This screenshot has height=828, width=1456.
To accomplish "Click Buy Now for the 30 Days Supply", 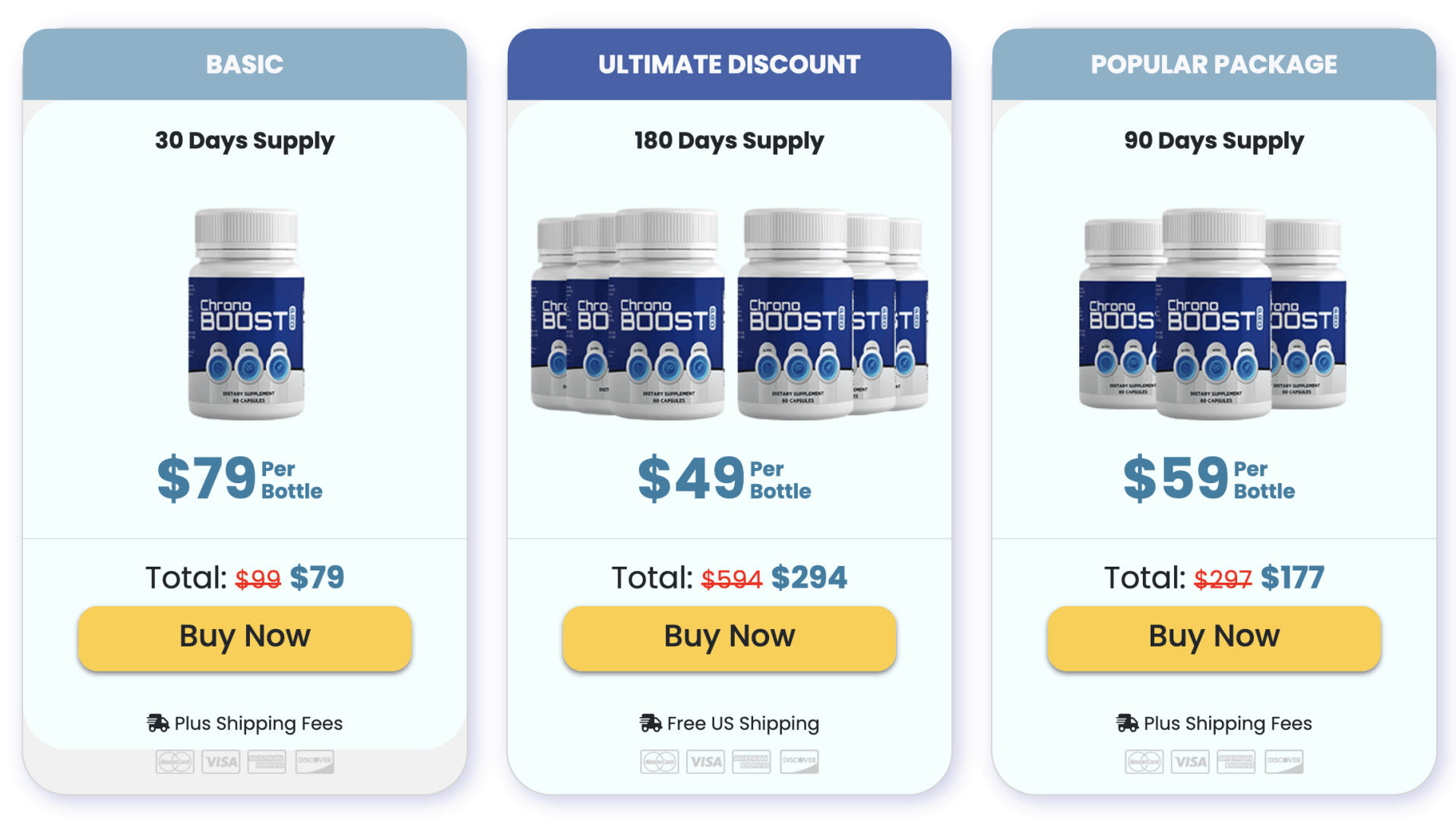I will coord(244,637).
